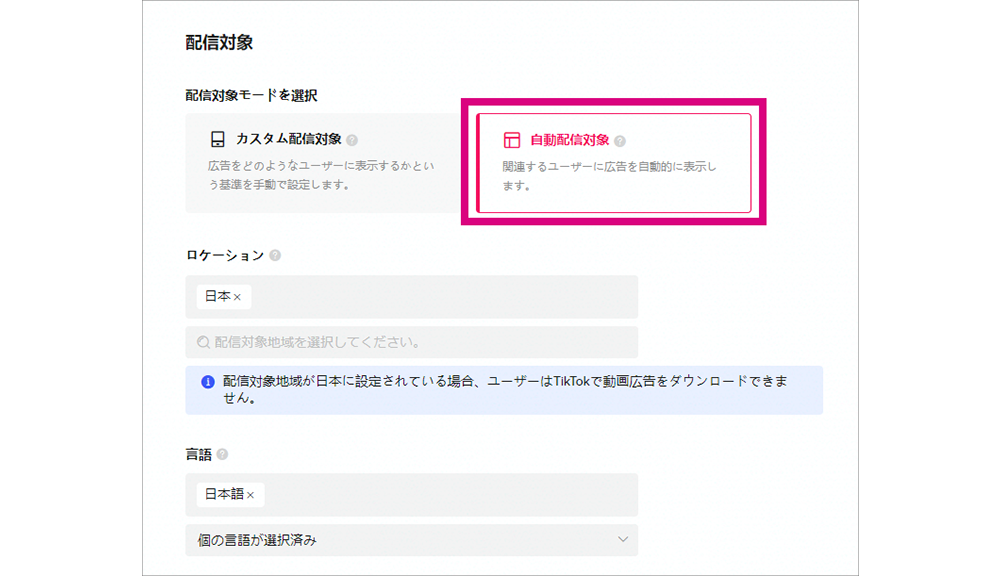This screenshot has height=576, width=1000.
Task: Open help tooltip next to カスタム配信対象
Action: pyautogui.click(x=352, y=140)
